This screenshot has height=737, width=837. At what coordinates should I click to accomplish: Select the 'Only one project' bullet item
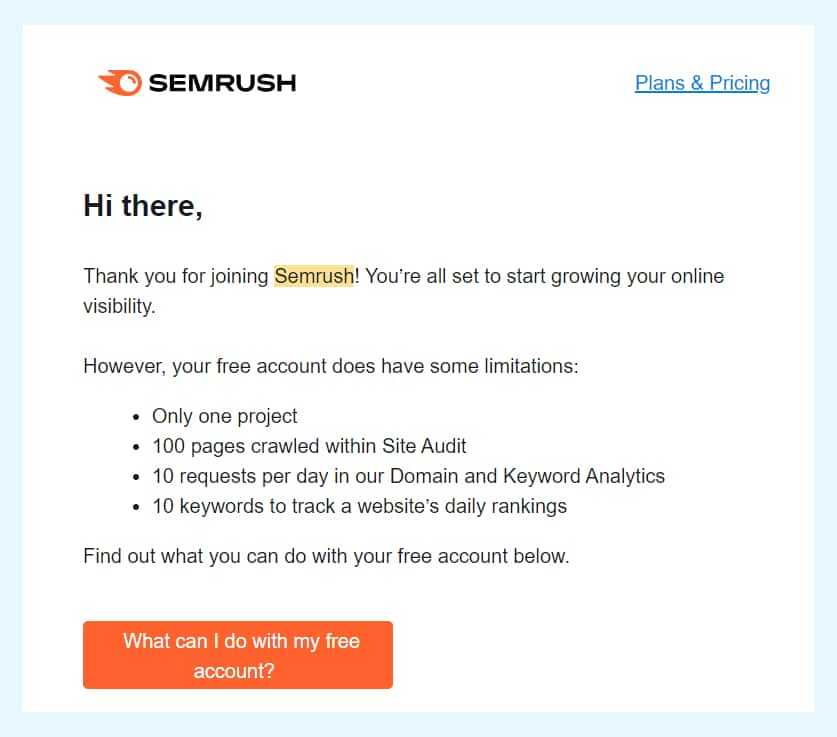pyautogui.click(x=225, y=416)
